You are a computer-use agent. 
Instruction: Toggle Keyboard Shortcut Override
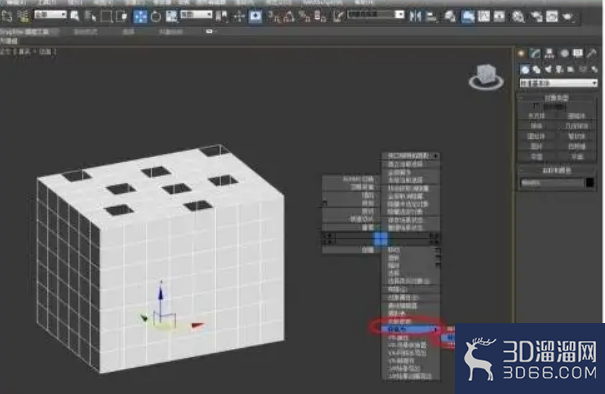coord(255,16)
